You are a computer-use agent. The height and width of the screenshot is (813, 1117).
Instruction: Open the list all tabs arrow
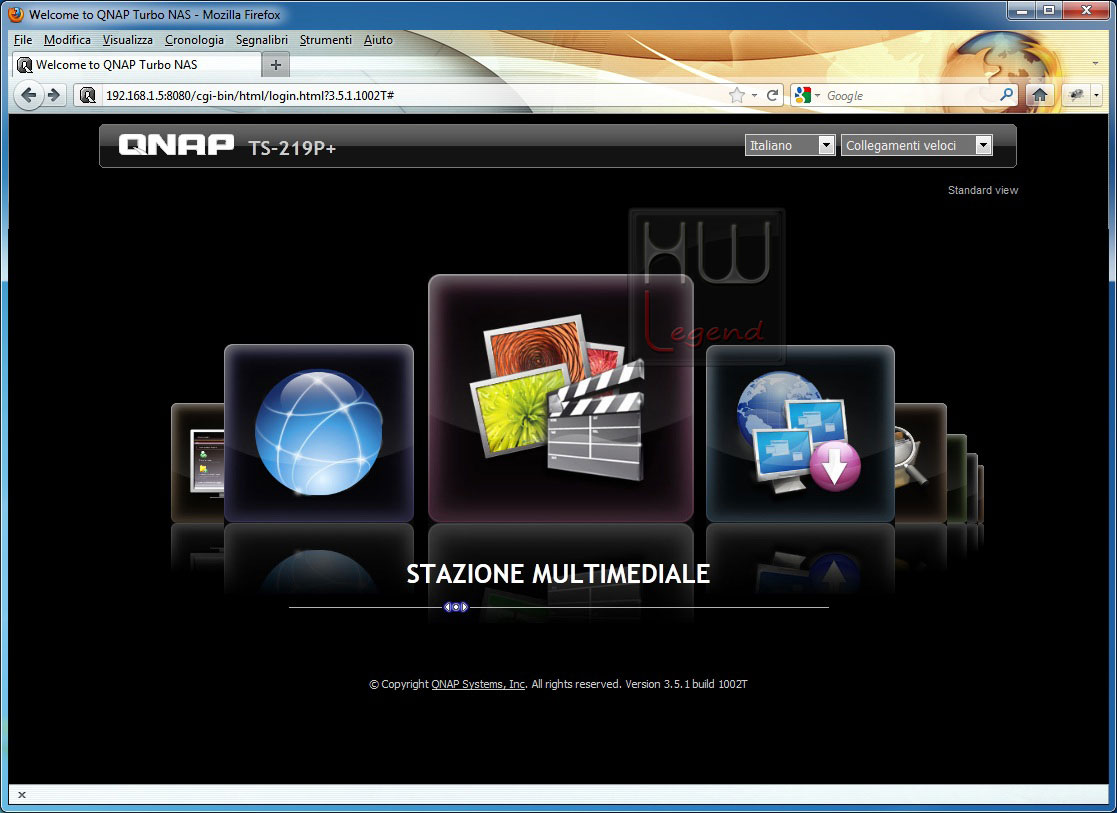(1095, 64)
